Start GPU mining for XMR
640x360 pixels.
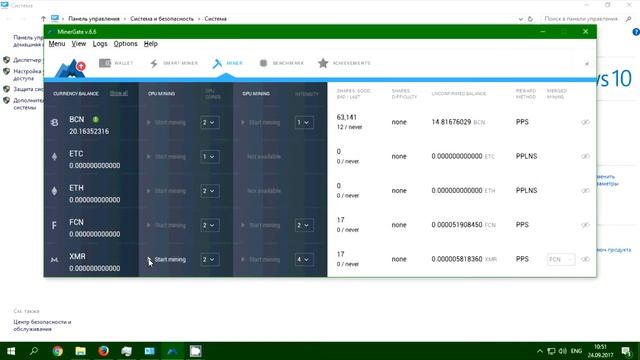[x=260, y=260]
